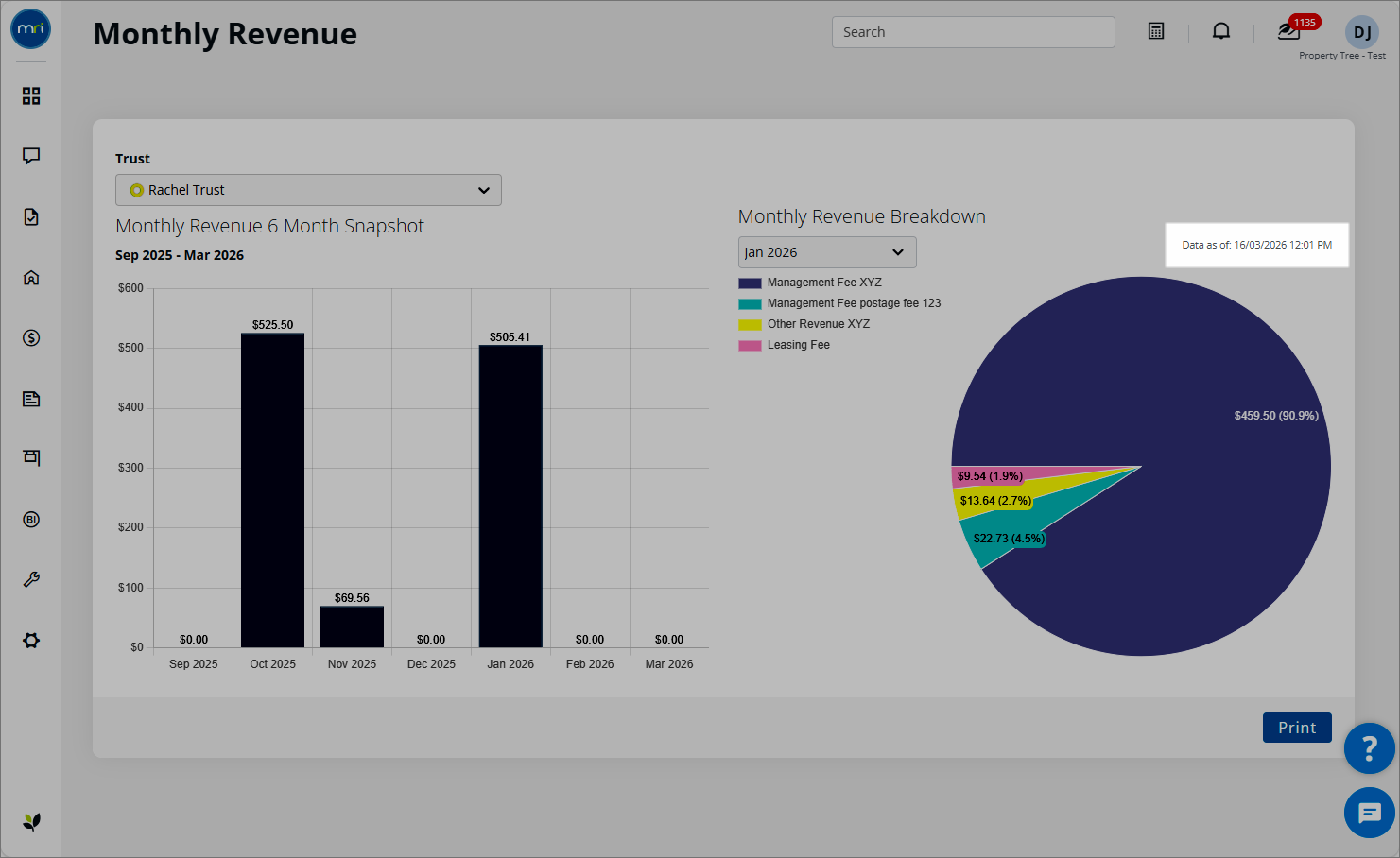The height and width of the screenshot is (858, 1400).
Task: Click the Other Revenue XYZ legend swatch
Action: [750, 325]
